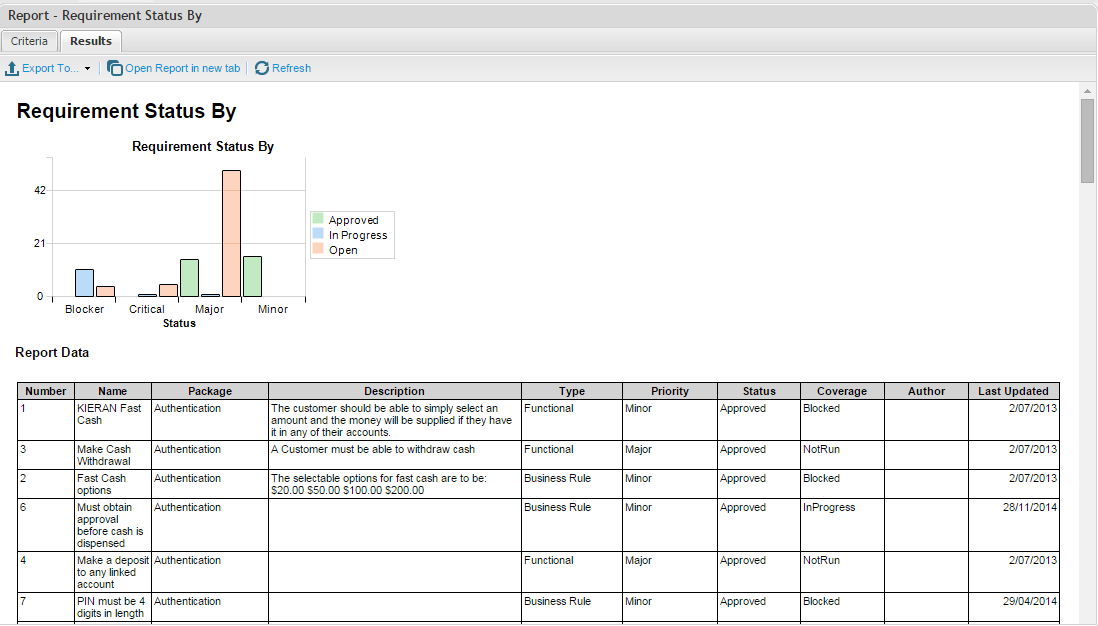This screenshot has width=1098, height=626.
Task: Click the blue In Progress legend swatch
Action: coord(318,234)
